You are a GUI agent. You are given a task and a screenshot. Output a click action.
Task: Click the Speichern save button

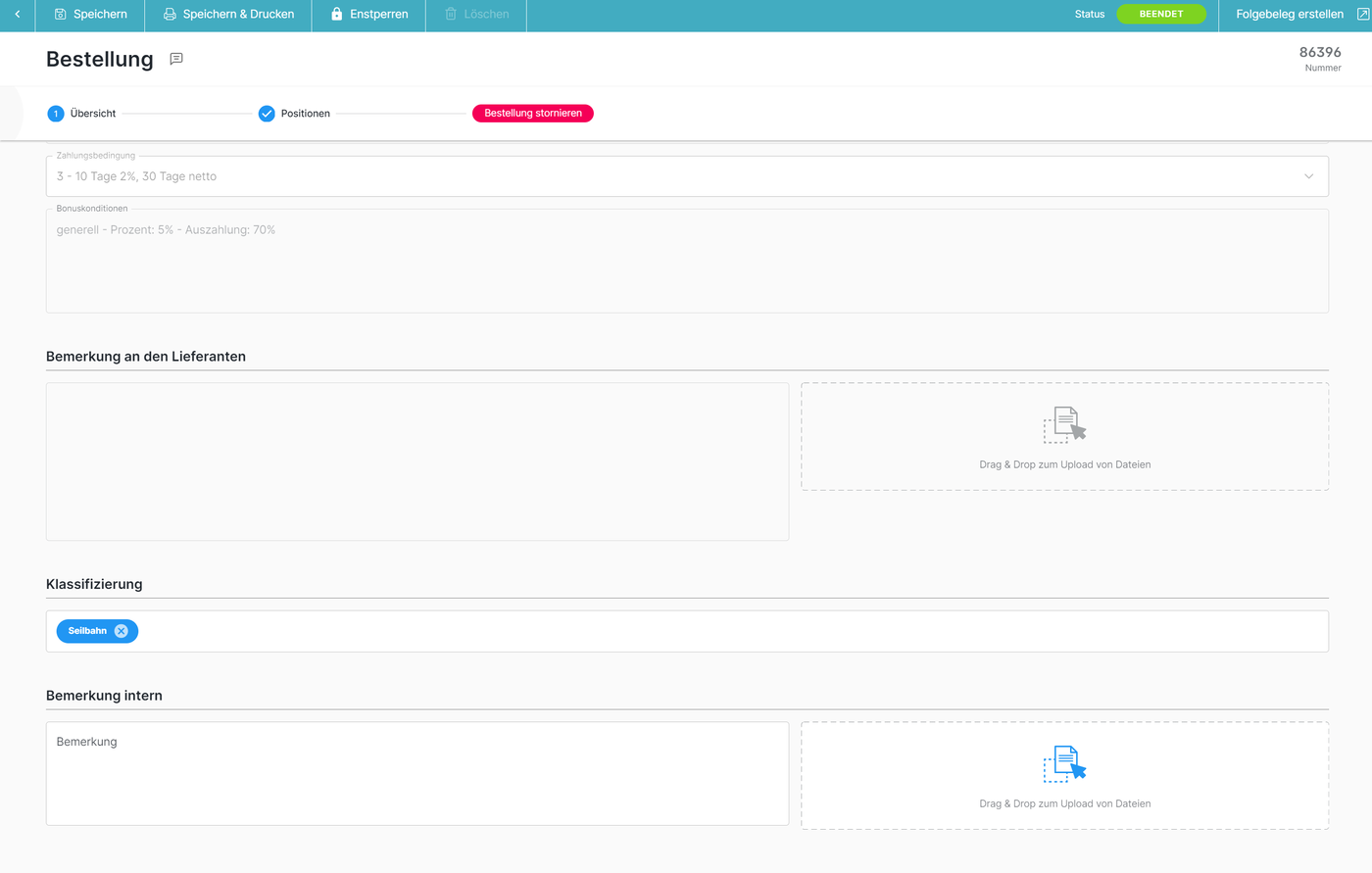click(90, 15)
